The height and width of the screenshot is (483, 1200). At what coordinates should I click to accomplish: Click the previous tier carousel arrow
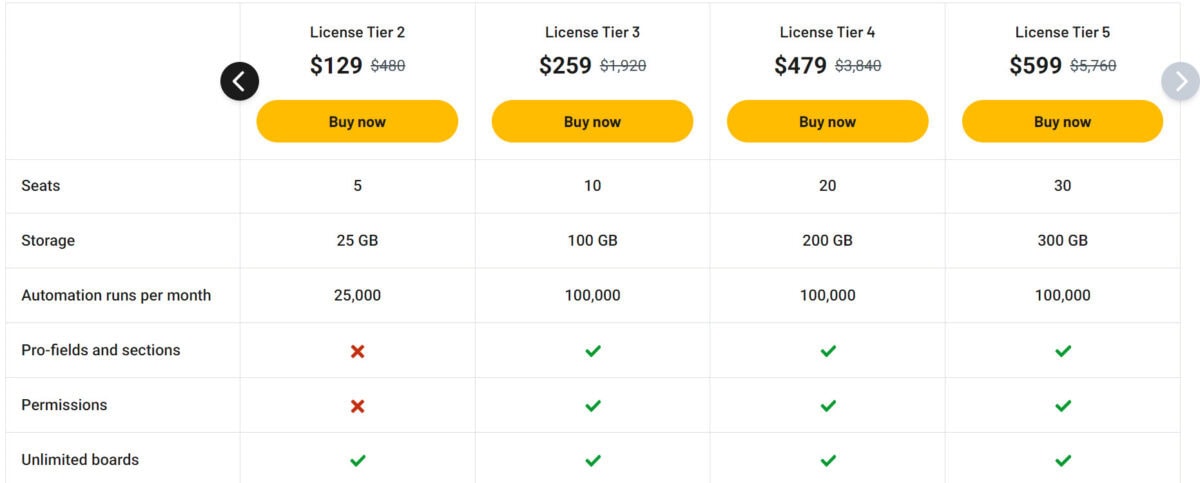click(240, 81)
